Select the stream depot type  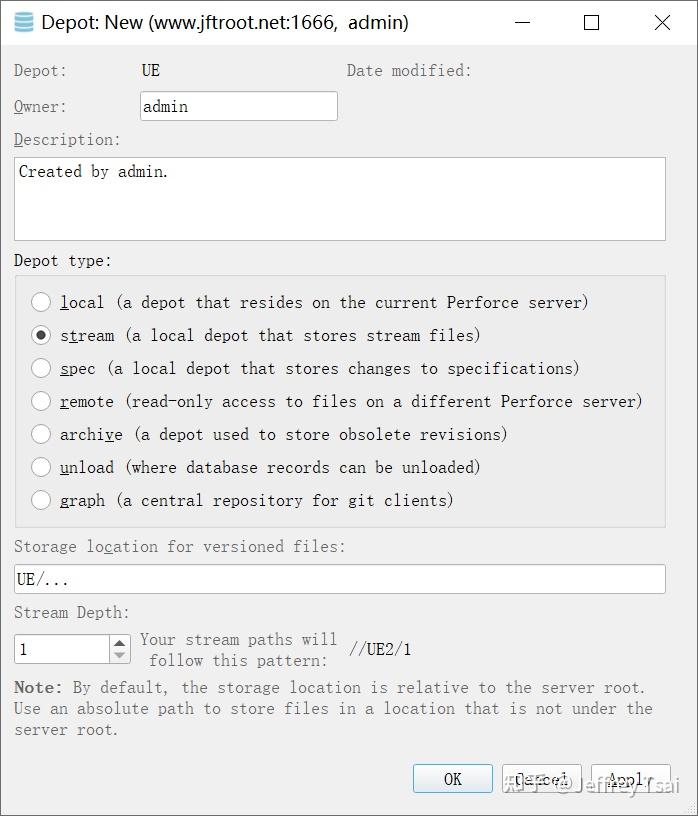coord(41,335)
